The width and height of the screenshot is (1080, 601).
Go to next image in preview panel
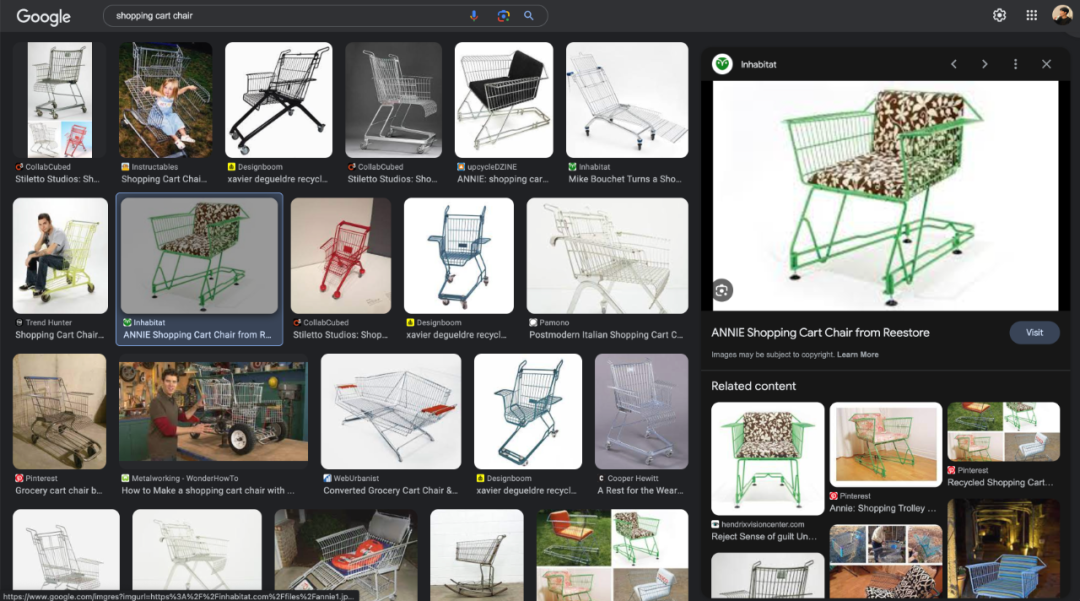985,64
